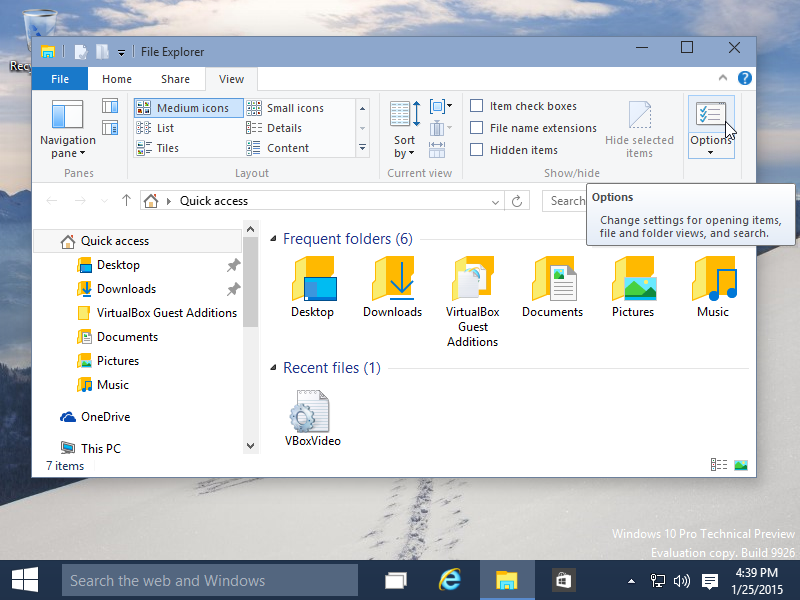Switch to the Home ribbon tab

pyautogui.click(x=117, y=78)
